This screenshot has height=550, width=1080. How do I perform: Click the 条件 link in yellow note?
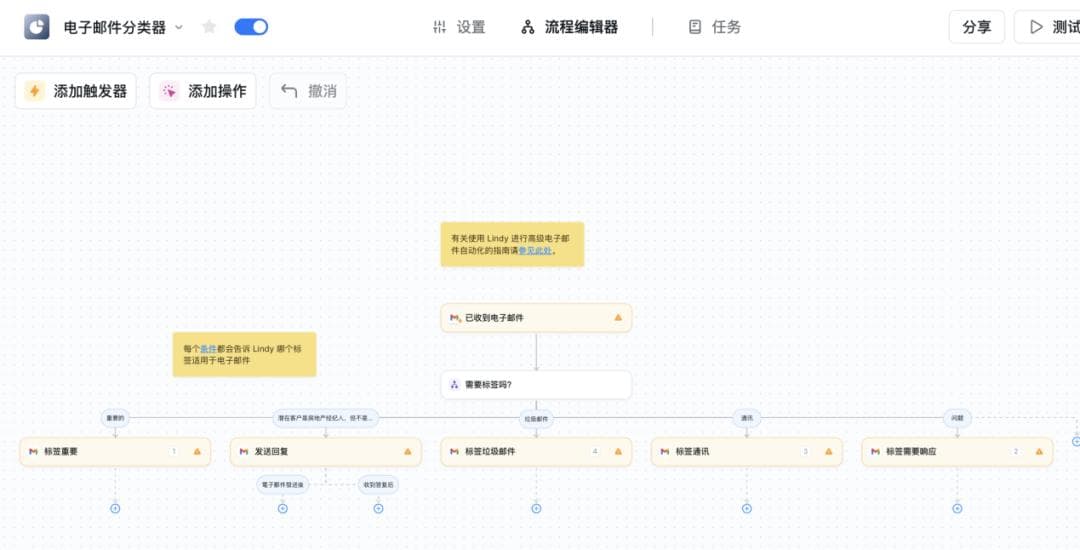208,349
